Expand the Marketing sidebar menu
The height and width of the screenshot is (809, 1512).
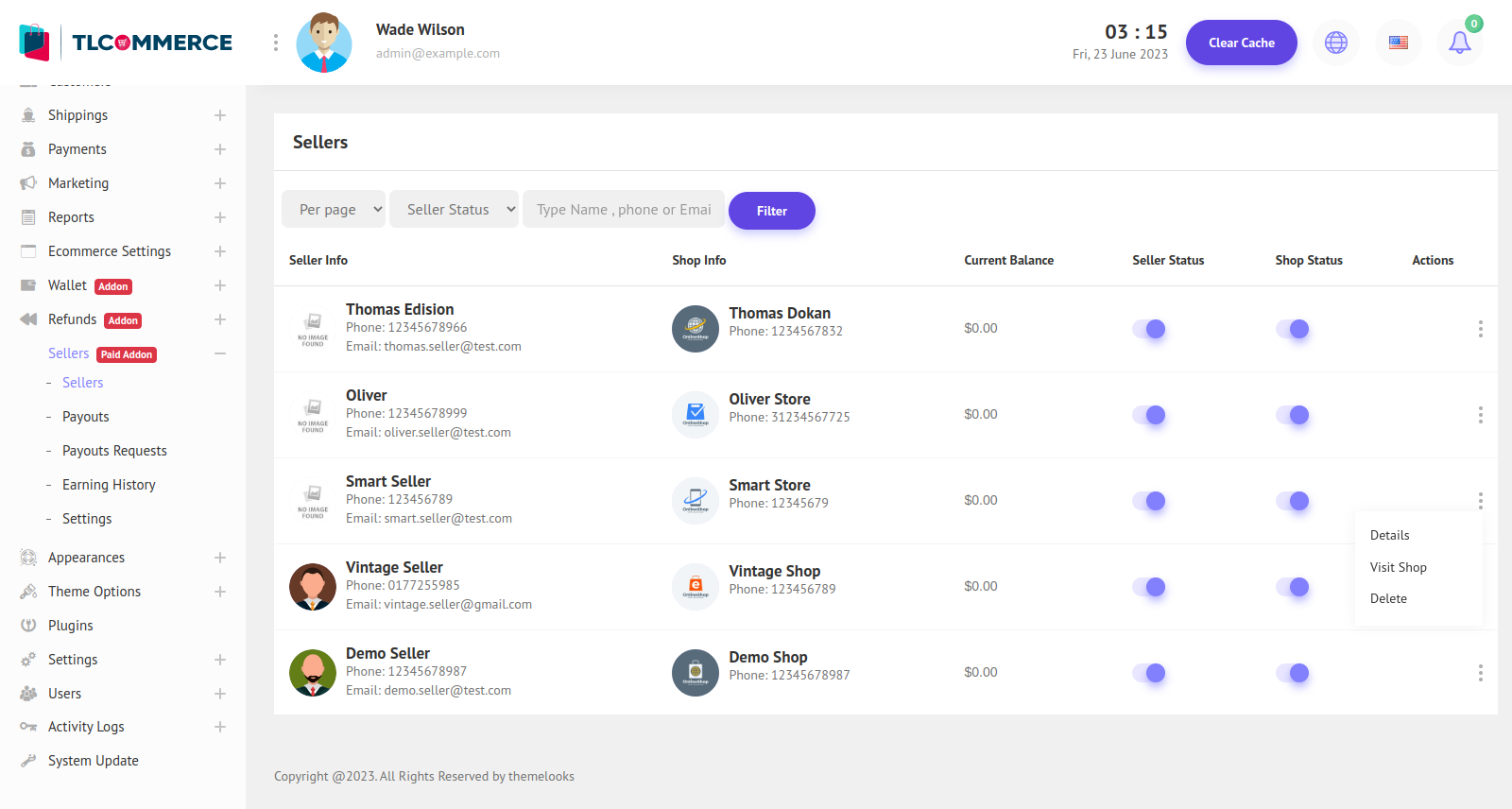click(219, 183)
